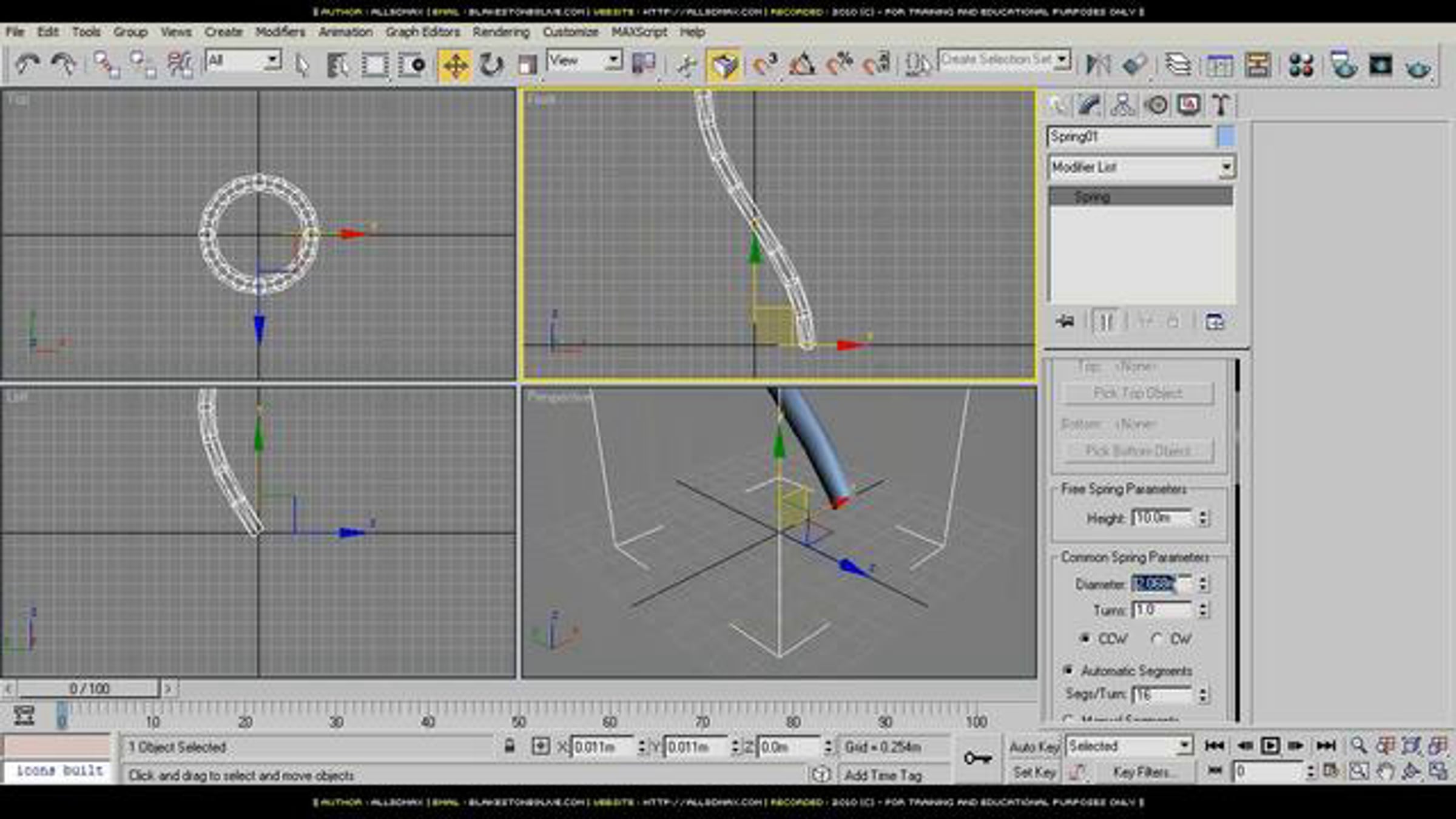Switch to the Modify panel tab
Image resolution: width=1456 pixels, height=819 pixels.
[x=1090, y=104]
